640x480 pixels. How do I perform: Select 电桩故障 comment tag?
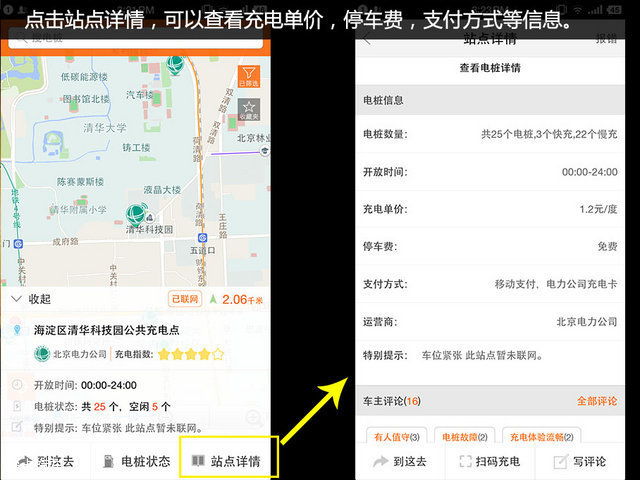tap(464, 436)
